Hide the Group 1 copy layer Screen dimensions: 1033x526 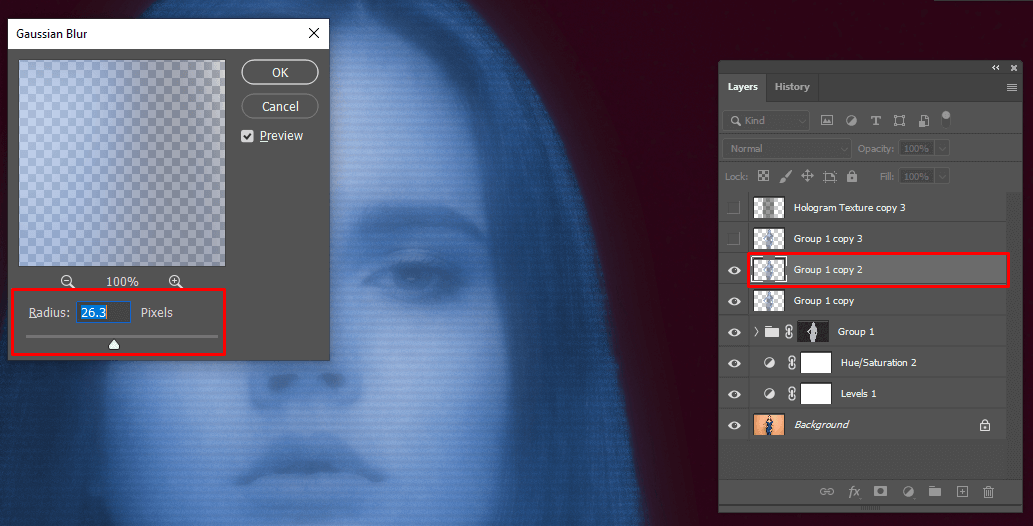tap(734, 301)
